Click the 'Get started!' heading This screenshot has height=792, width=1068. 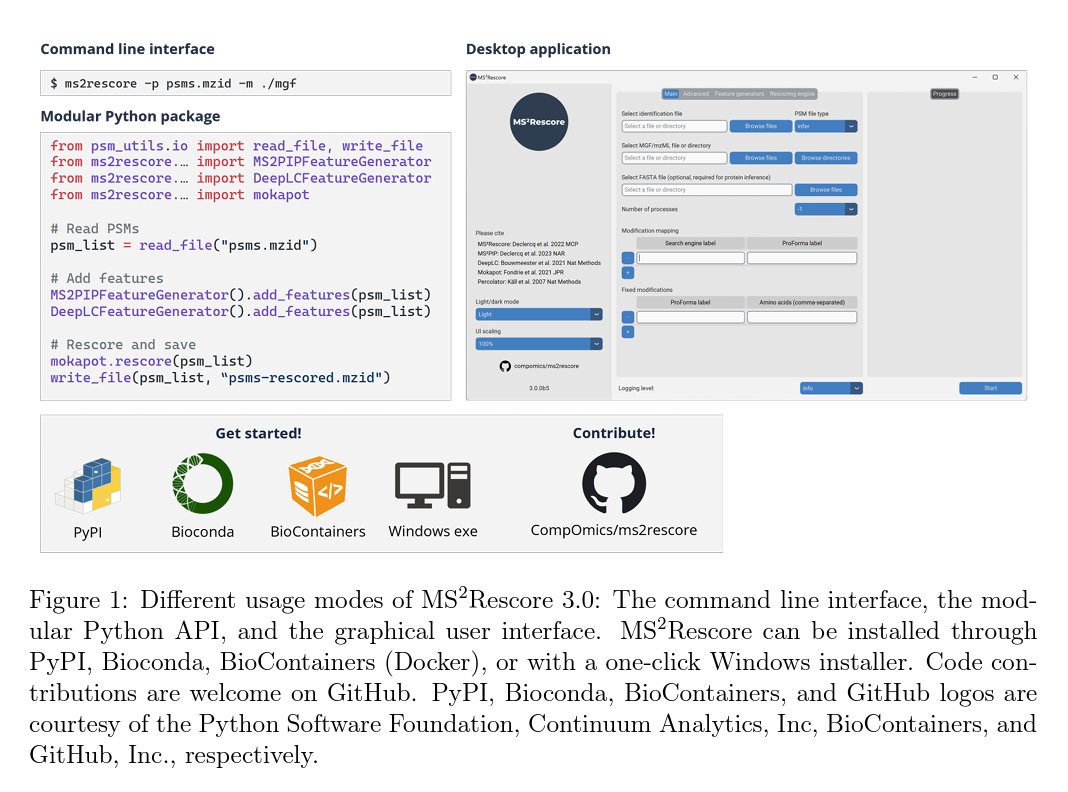coord(258,433)
